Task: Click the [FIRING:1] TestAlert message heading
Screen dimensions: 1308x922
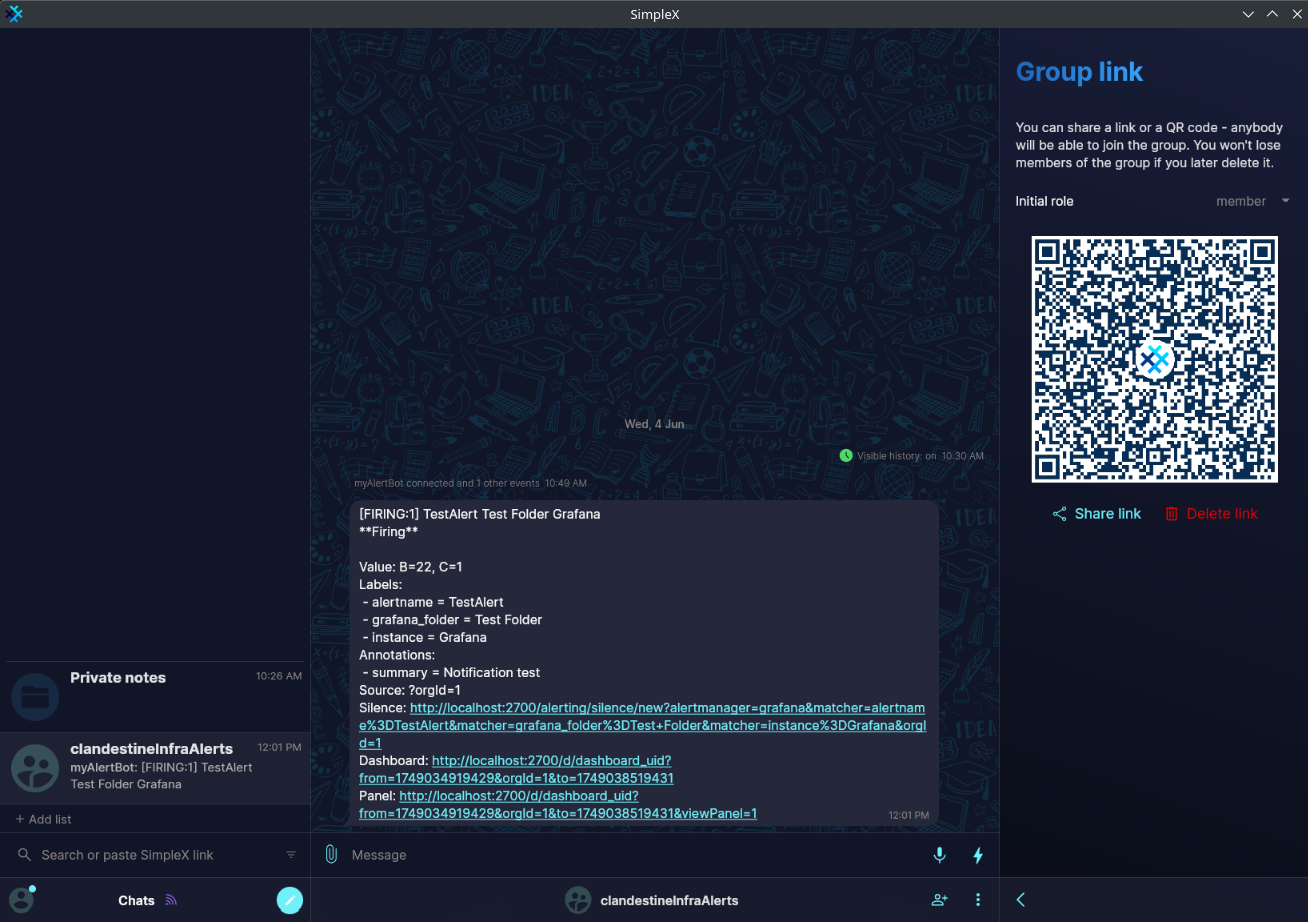Action: tap(479, 514)
